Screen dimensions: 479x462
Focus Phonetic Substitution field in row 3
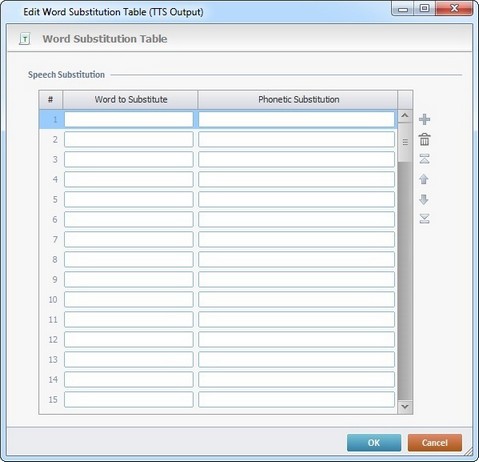tap(296, 159)
